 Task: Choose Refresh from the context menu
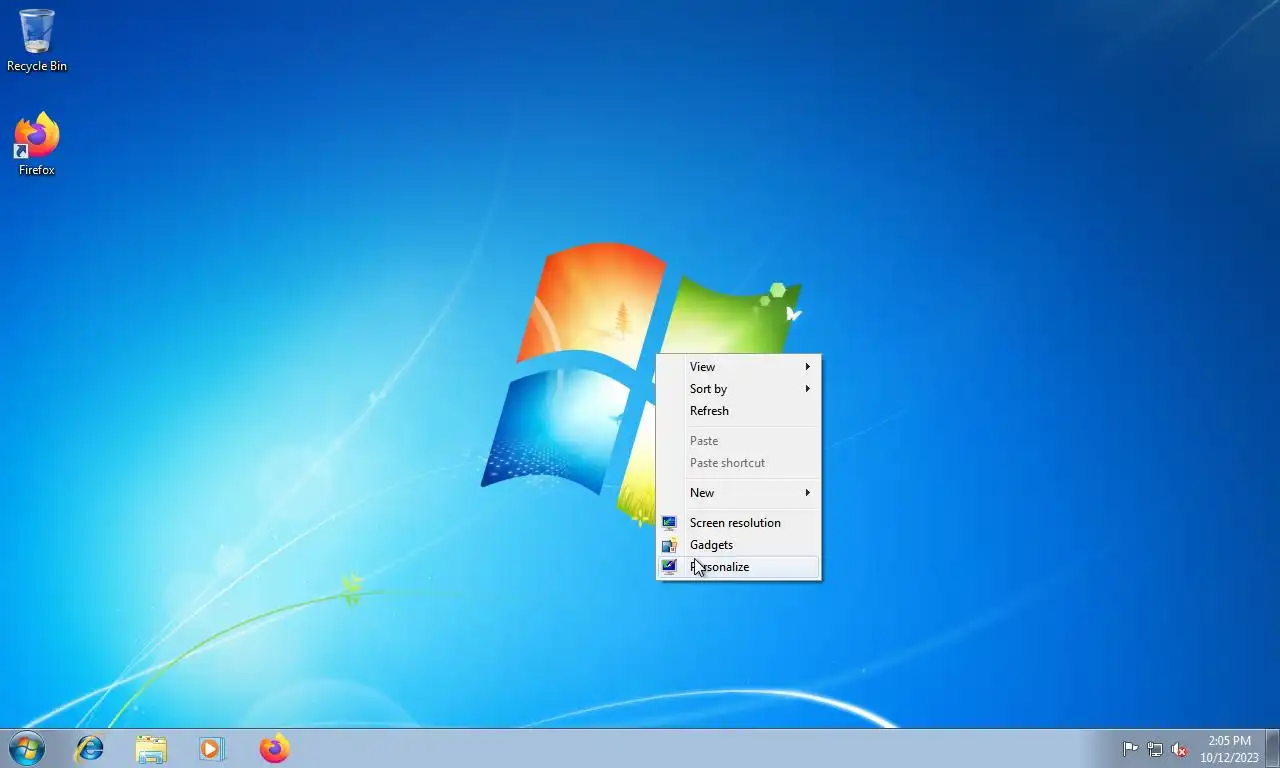tap(738, 411)
